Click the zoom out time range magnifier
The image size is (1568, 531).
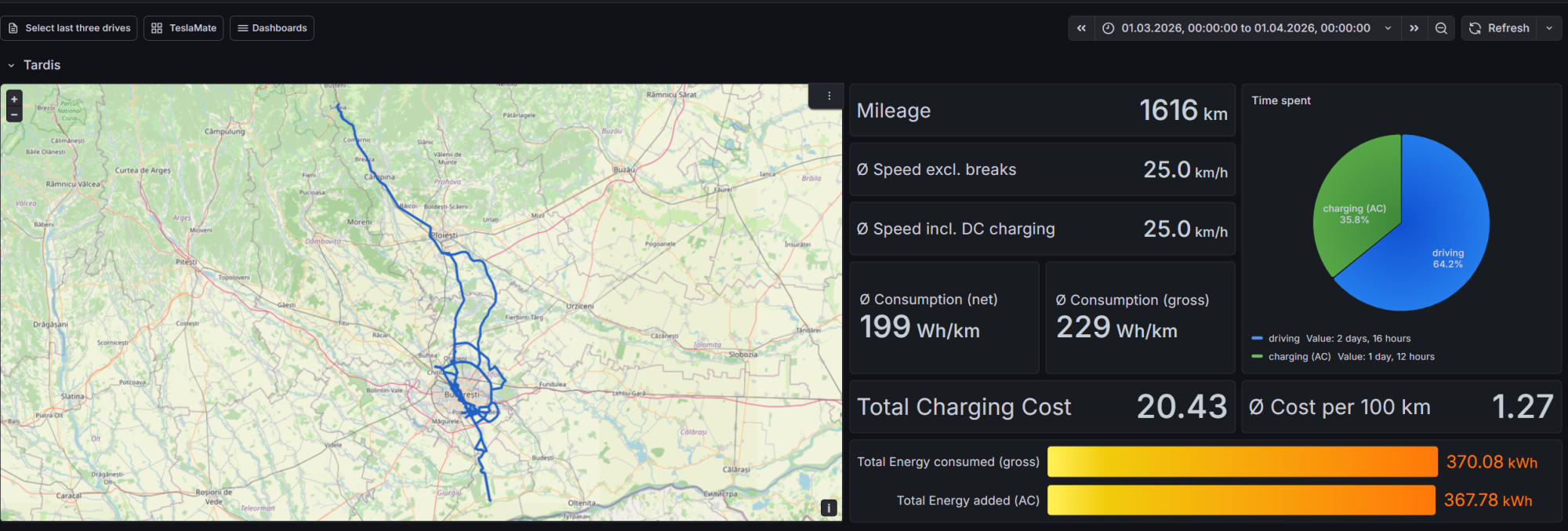tap(1441, 28)
